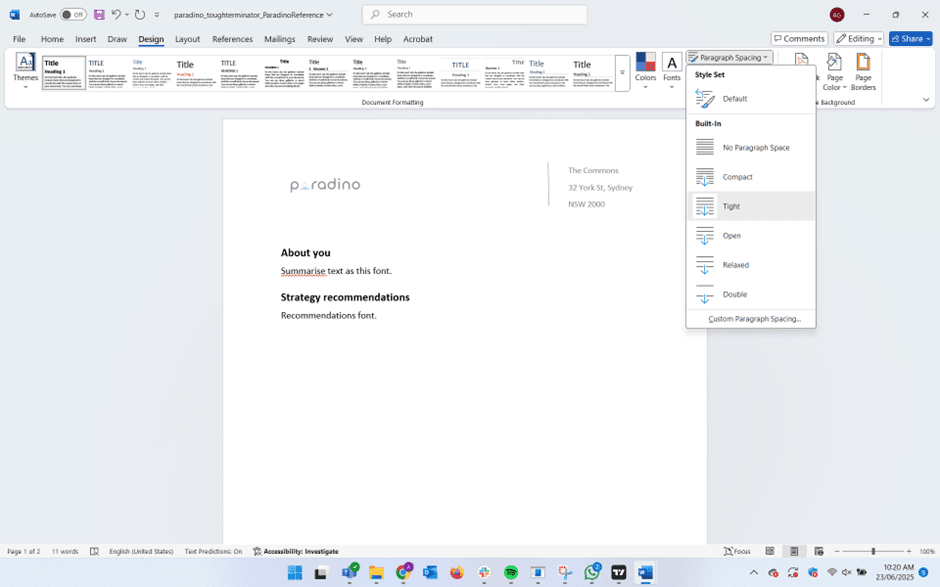Image resolution: width=940 pixels, height=587 pixels.
Task: Open the Comments panel
Action: [799, 38]
